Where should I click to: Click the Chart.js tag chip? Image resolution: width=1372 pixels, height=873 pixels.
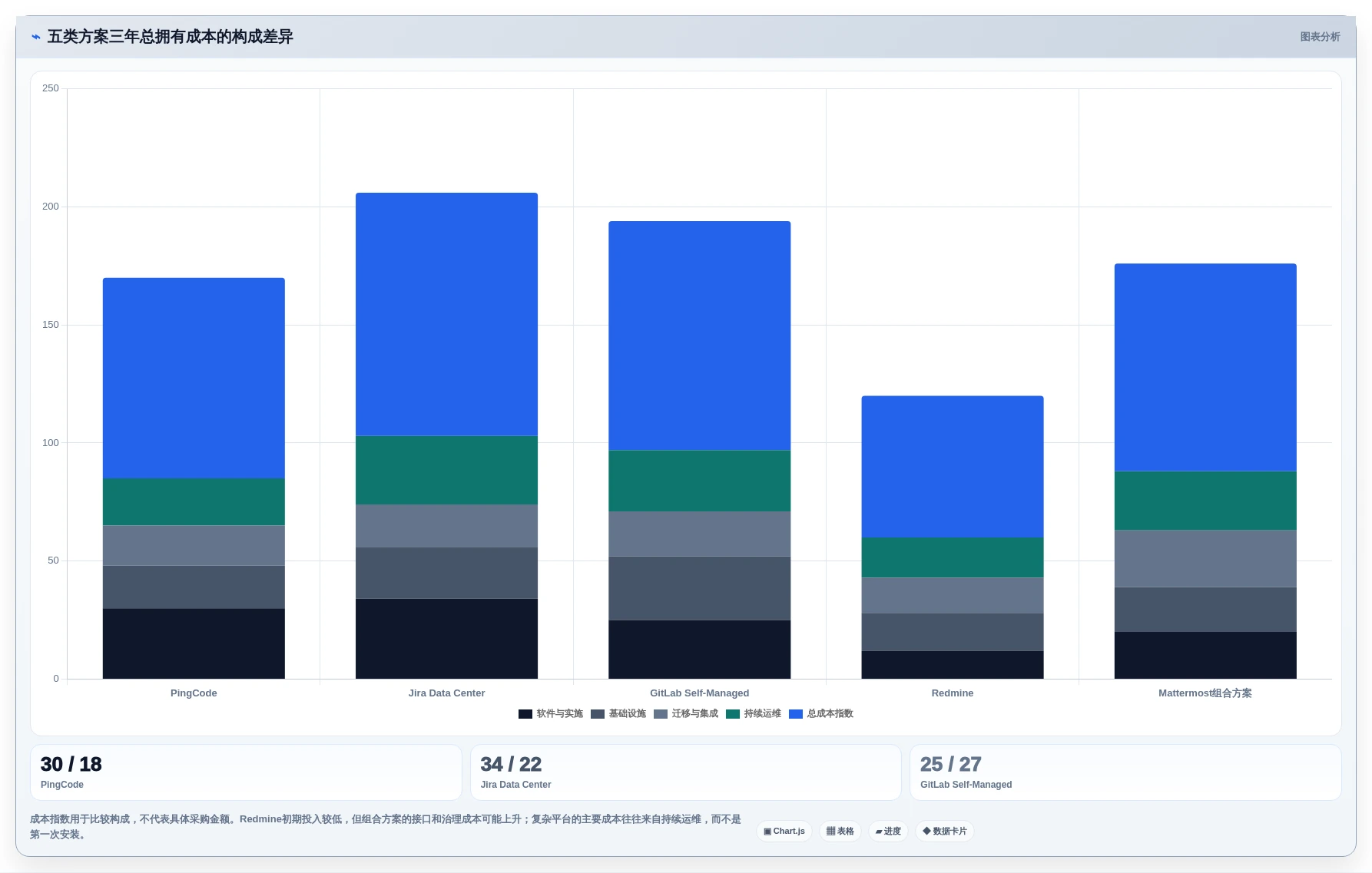pos(784,832)
